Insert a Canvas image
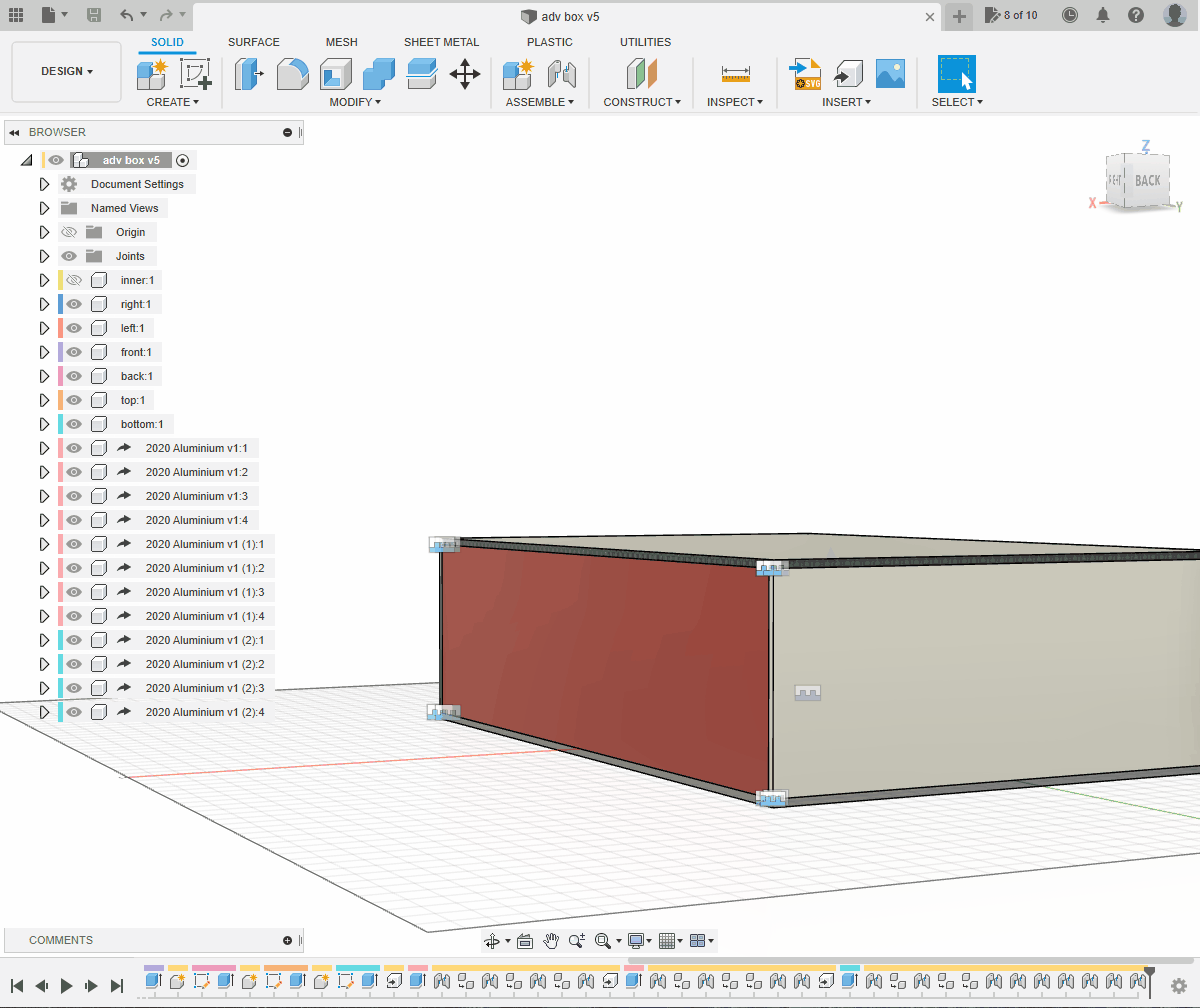The height and width of the screenshot is (1008, 1200). [890, 74]
